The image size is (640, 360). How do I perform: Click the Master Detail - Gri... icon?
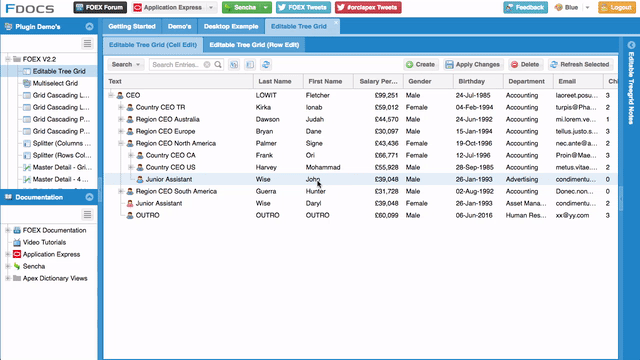coord(27,167)
